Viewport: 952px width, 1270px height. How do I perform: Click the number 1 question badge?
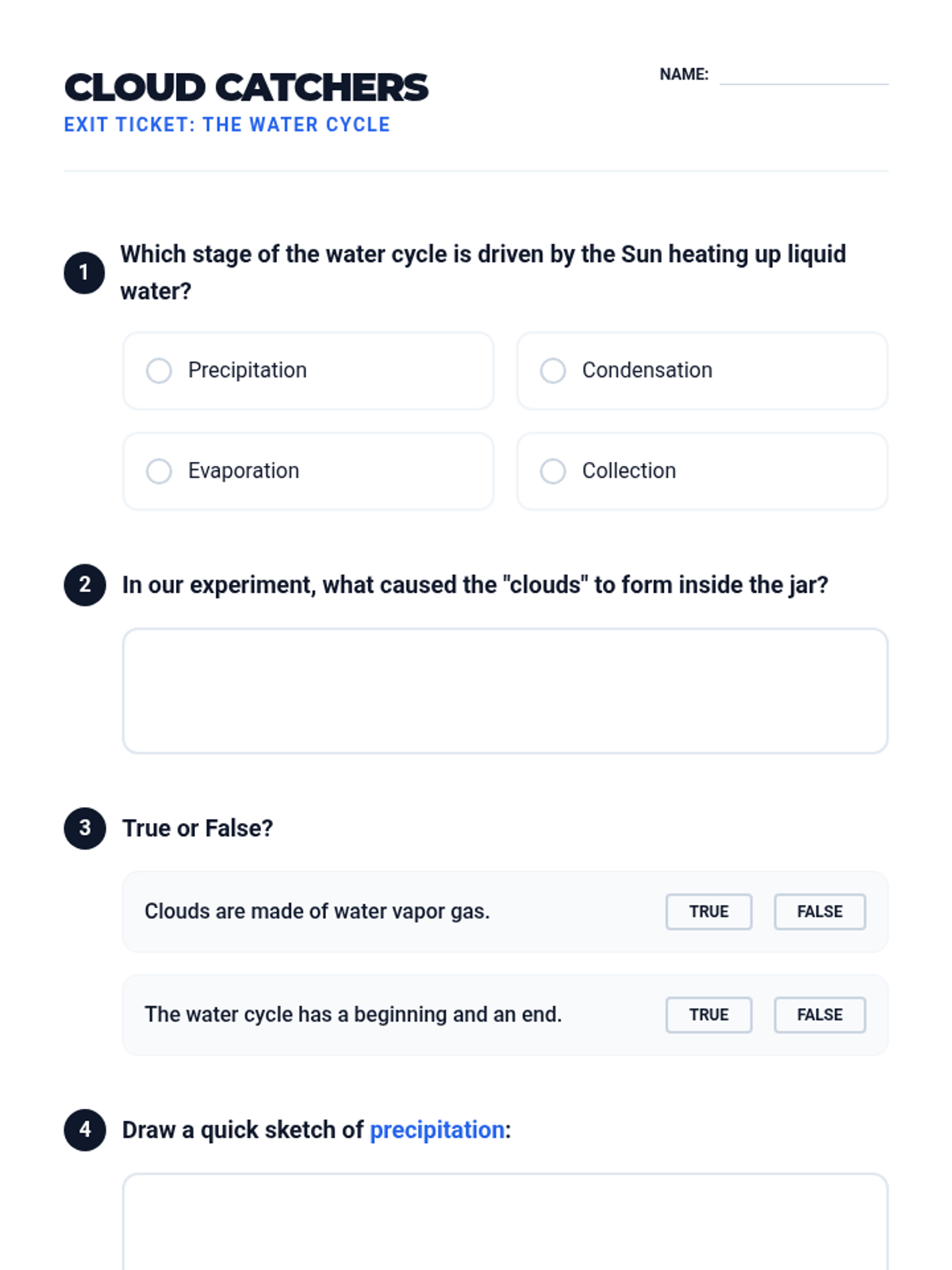tap(84, 273)
